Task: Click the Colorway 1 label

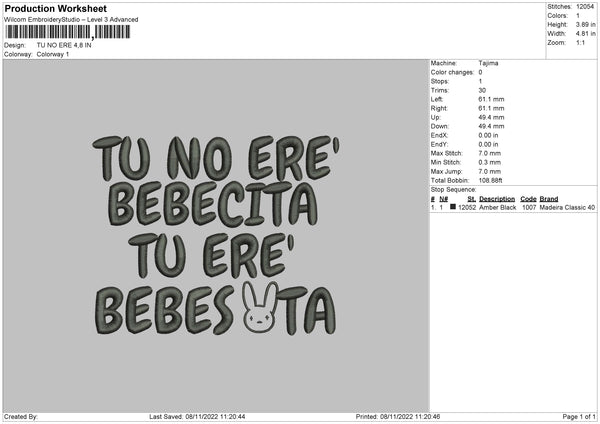Action: pos(51,54)
